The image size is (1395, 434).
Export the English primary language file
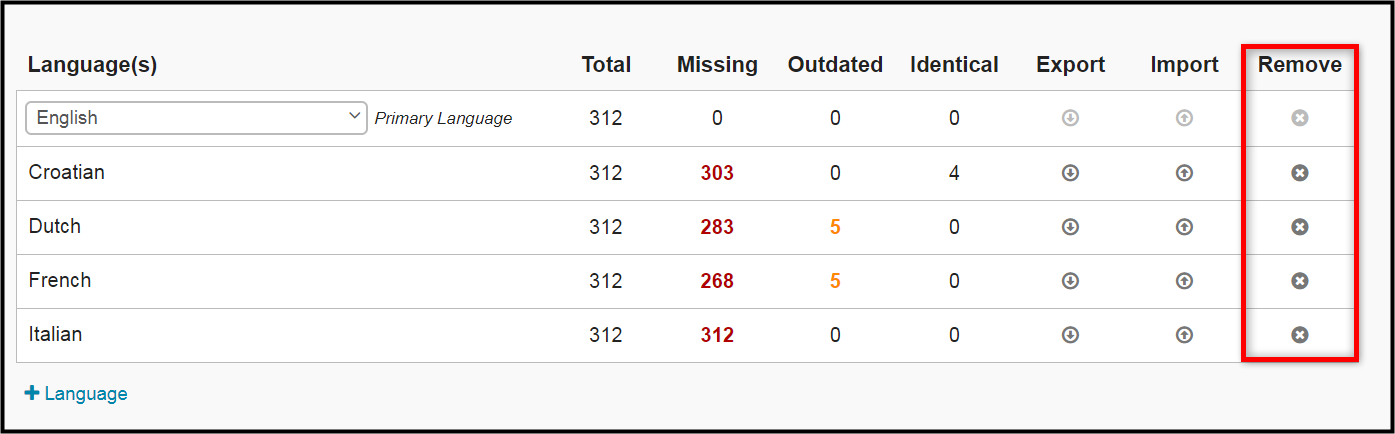coord(1070,118)
